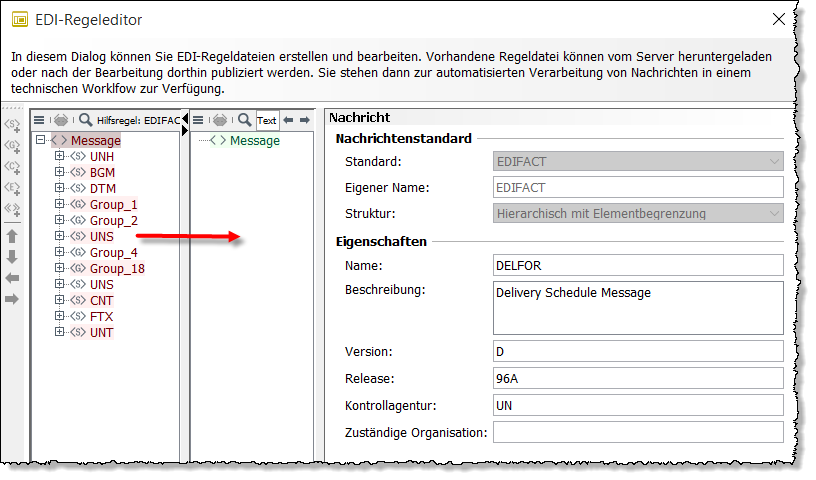The width and height of the screenshot is (816, 480).
Task: Click the bug icon in Hilfsregel panel
Action: tap(61, 120)
